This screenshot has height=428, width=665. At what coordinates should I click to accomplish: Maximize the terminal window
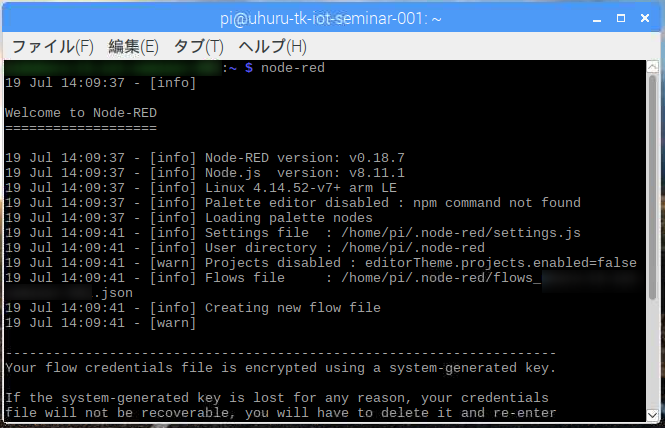click(x=622, y=17)
